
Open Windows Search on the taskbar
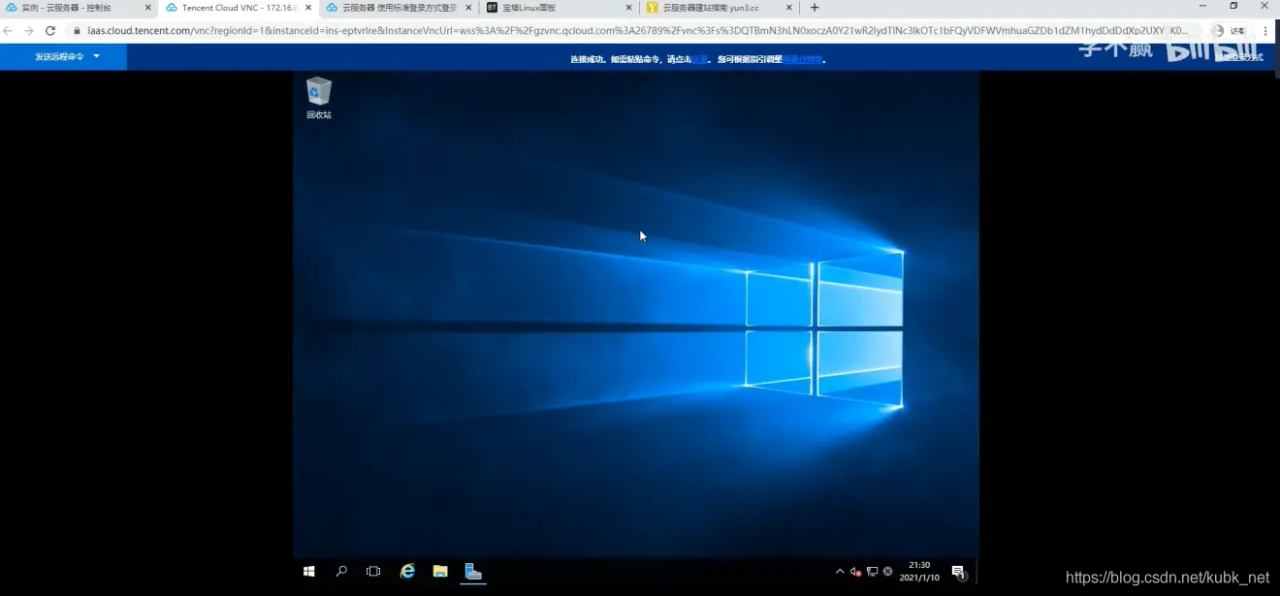[341, 571]
